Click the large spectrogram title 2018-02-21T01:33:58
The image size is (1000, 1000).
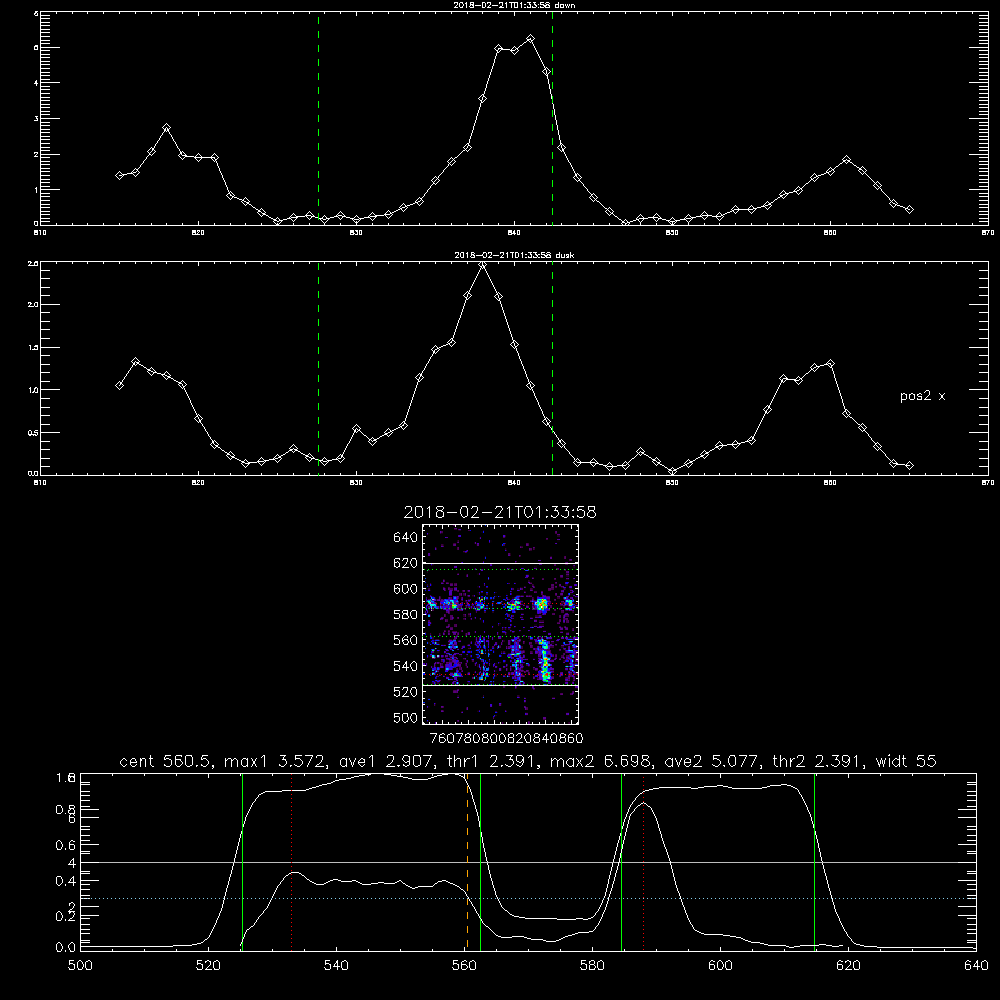click(x=500, y=512)
